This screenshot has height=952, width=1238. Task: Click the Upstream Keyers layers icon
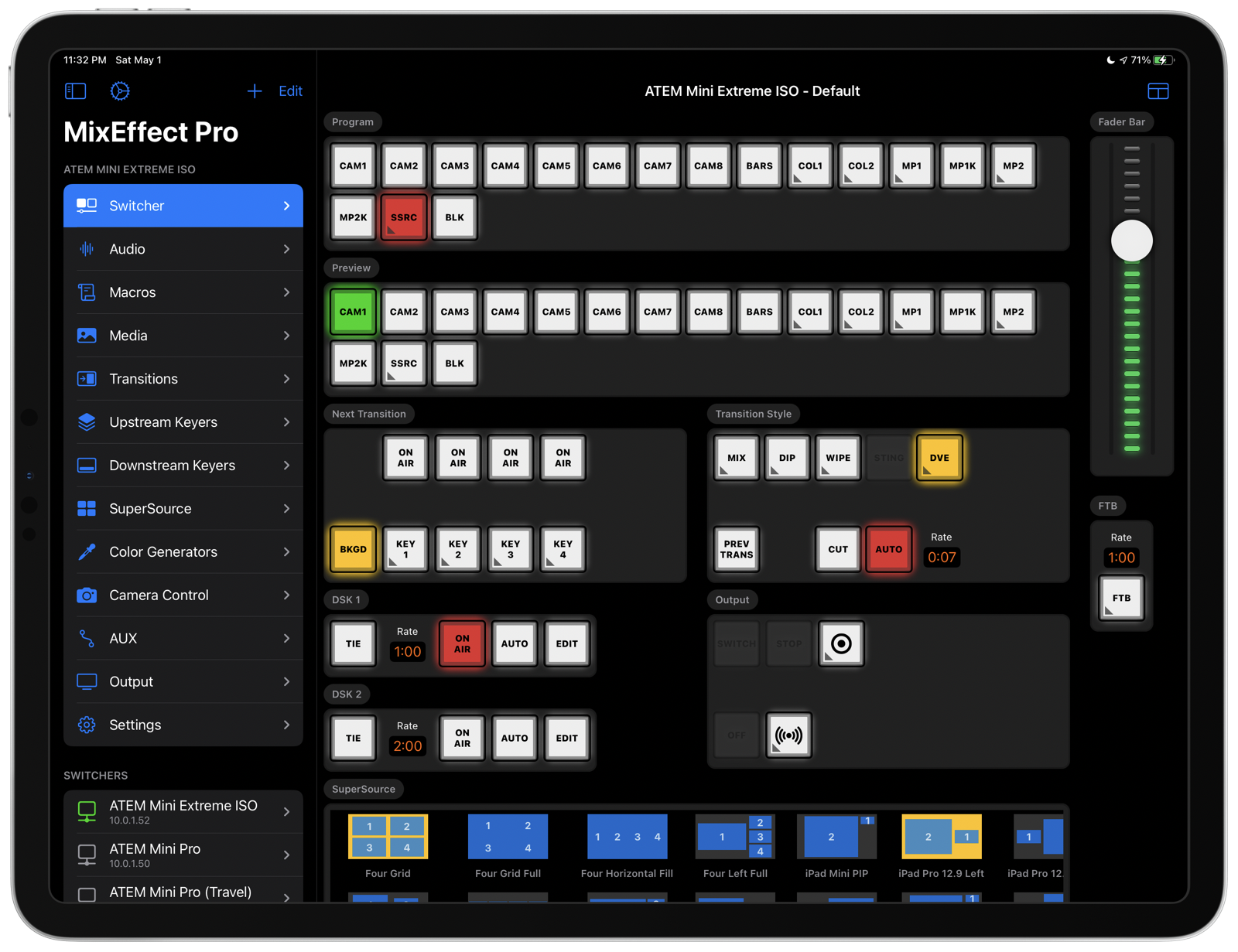coord(87,422)
